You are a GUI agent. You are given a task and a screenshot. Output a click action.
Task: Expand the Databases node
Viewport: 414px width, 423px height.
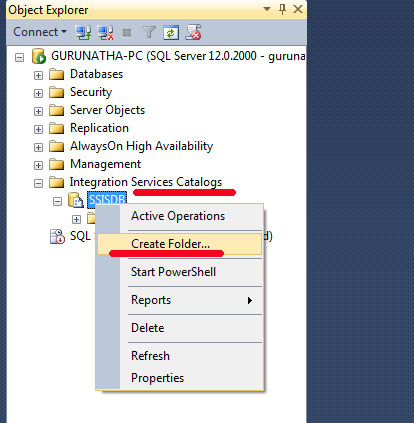[x=38, y=75]
